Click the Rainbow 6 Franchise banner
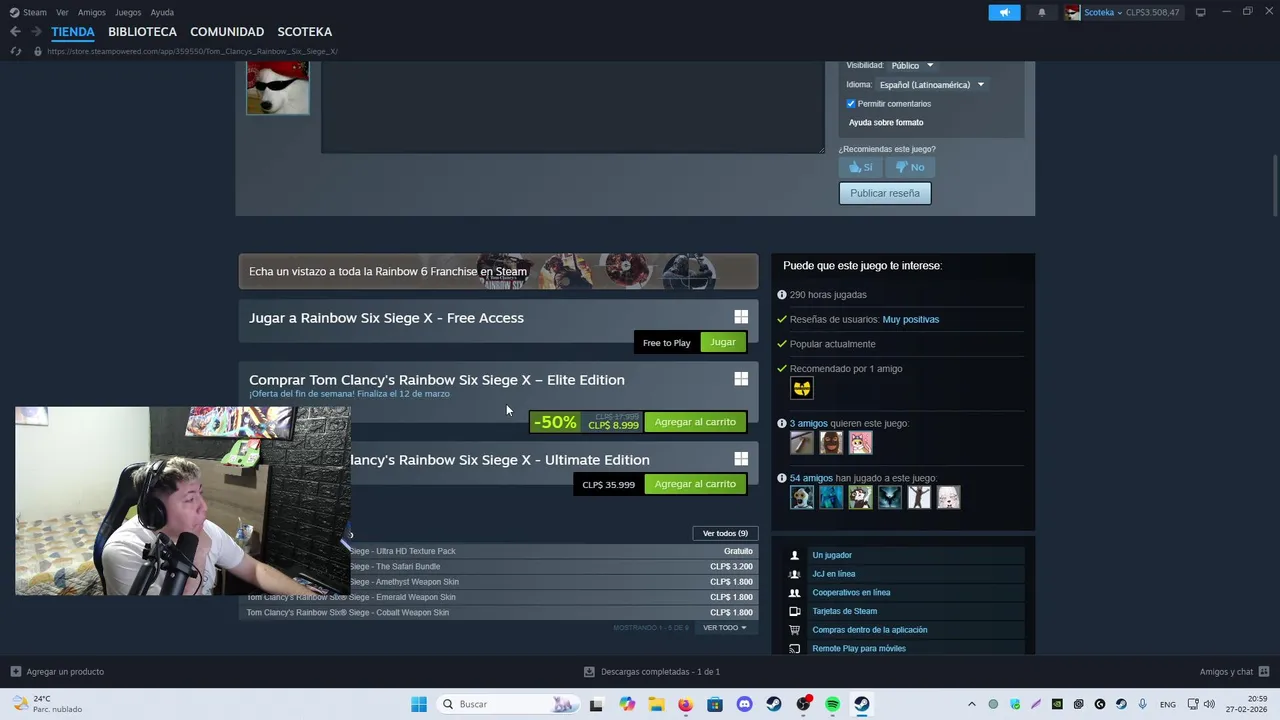The width and height of the screenshot is (1280, 720). pos(498,271)
